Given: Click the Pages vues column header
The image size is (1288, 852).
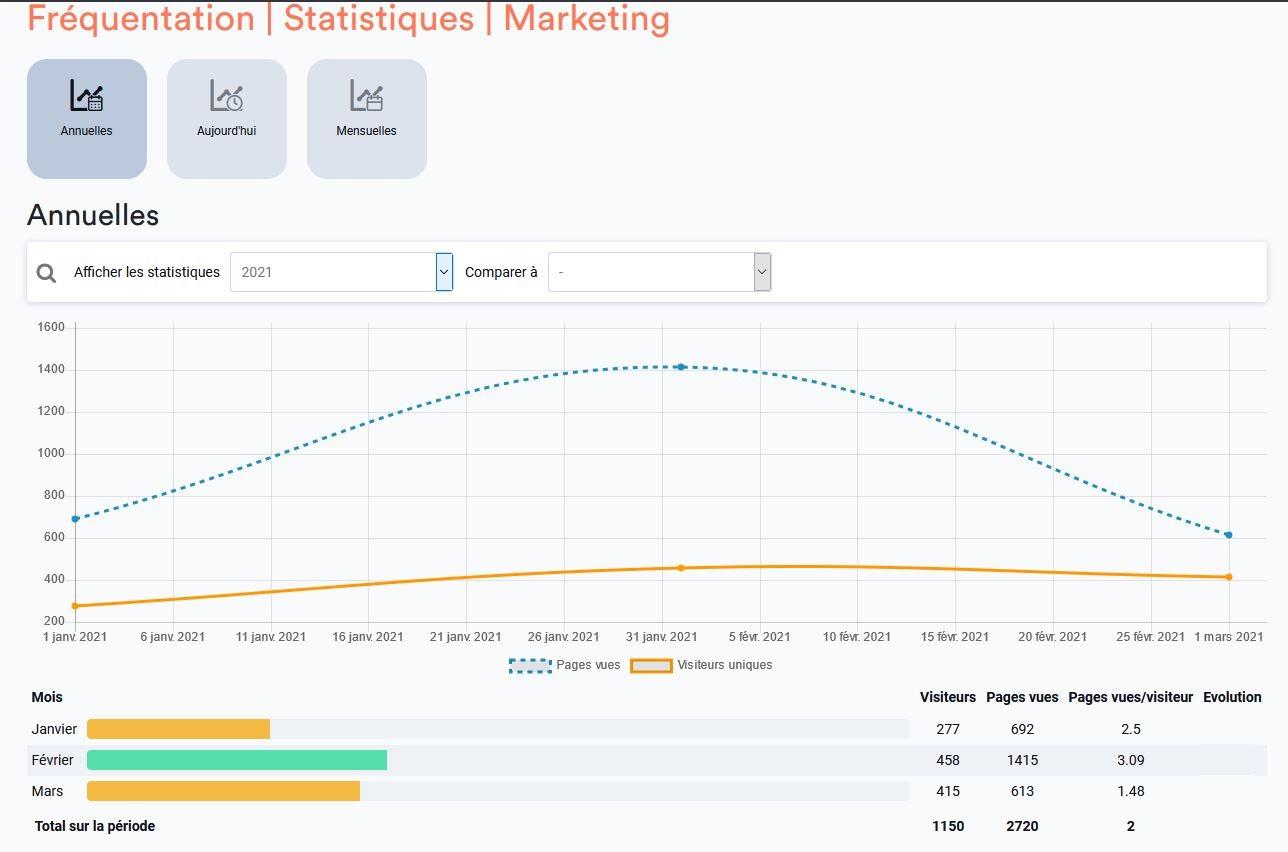Looking at the screenshot, I should coord(1022,697).
